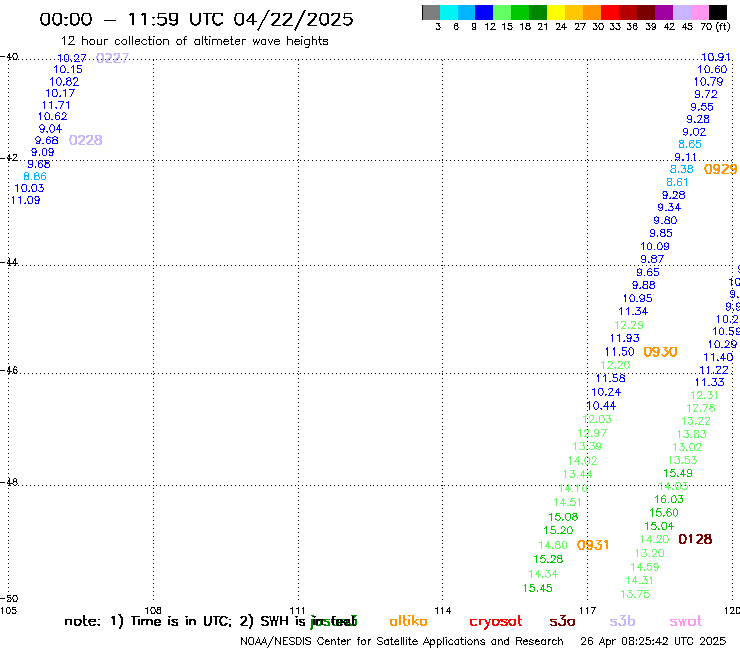Select the wave height value 10.09

click(655, 246)
